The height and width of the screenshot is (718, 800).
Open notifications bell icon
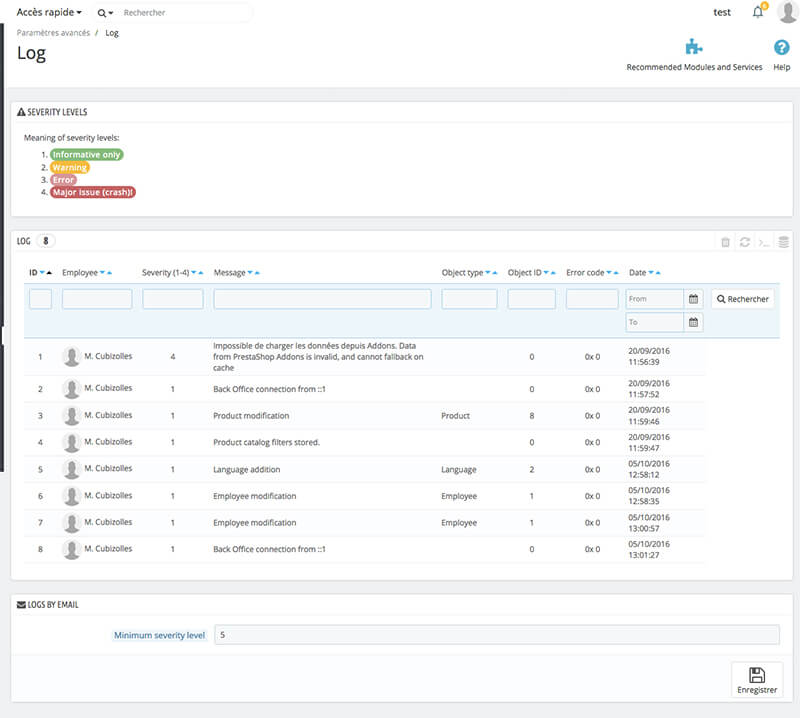758,13
